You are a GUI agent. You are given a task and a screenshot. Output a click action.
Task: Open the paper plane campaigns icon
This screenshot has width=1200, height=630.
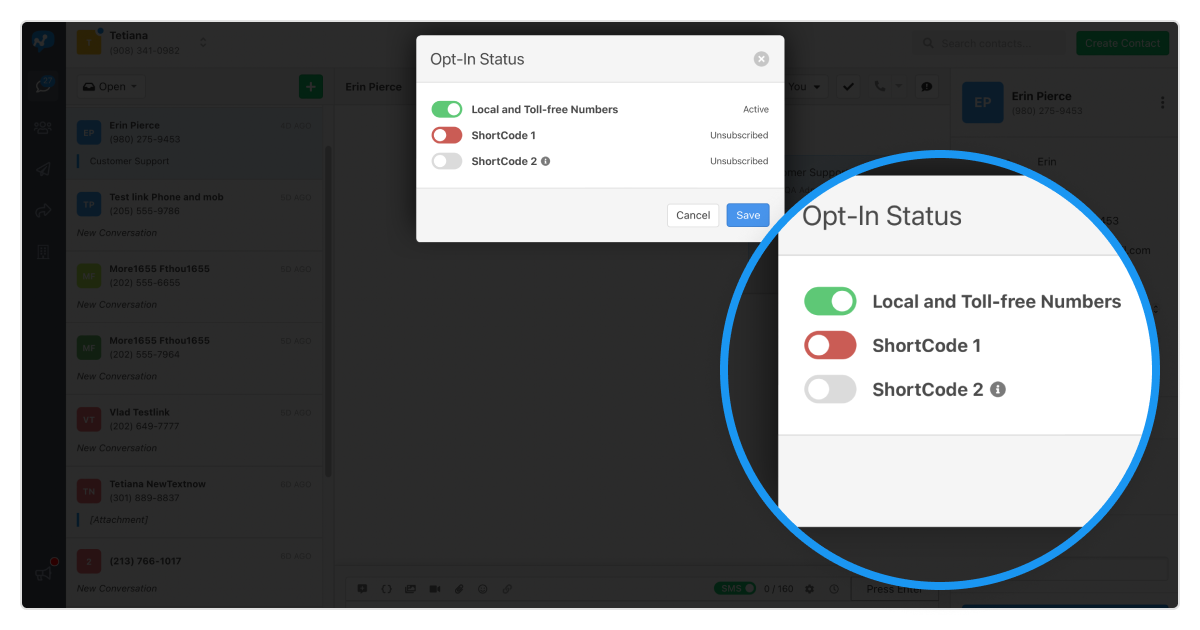point(43,169)
